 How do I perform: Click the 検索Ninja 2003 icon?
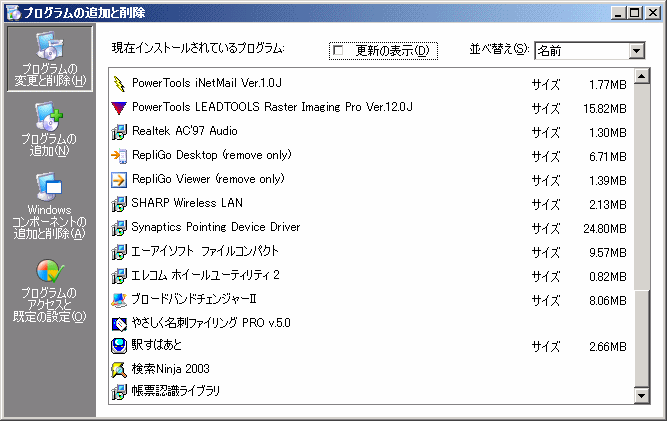click(x=119, y=370)
